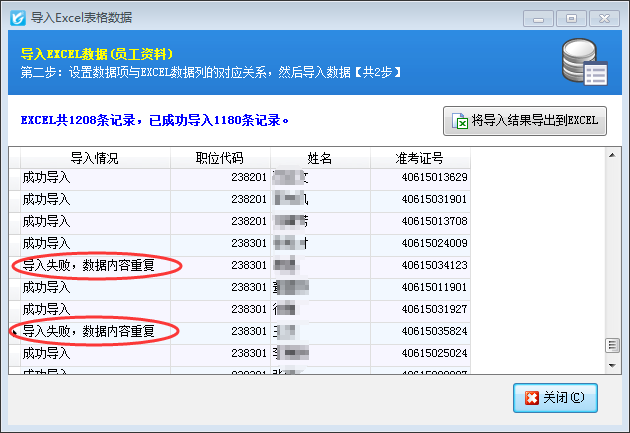Click the app icon in title bar
Screen dimensions: 630x433
pyautogui.click(x=16, y=17)
